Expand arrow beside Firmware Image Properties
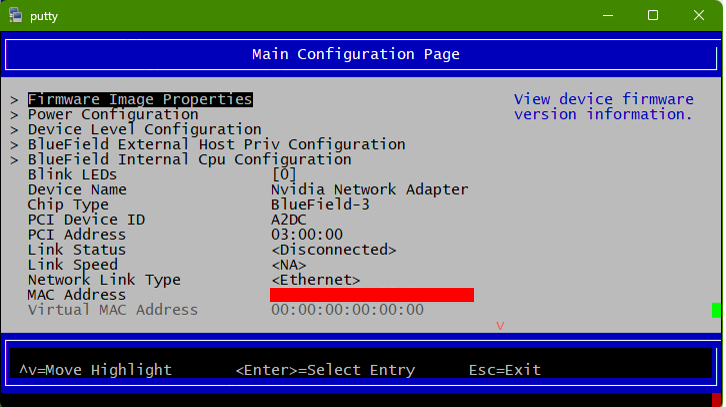This screenshot has width=726, height=407. pyautogui.click(x=15, y=100)
